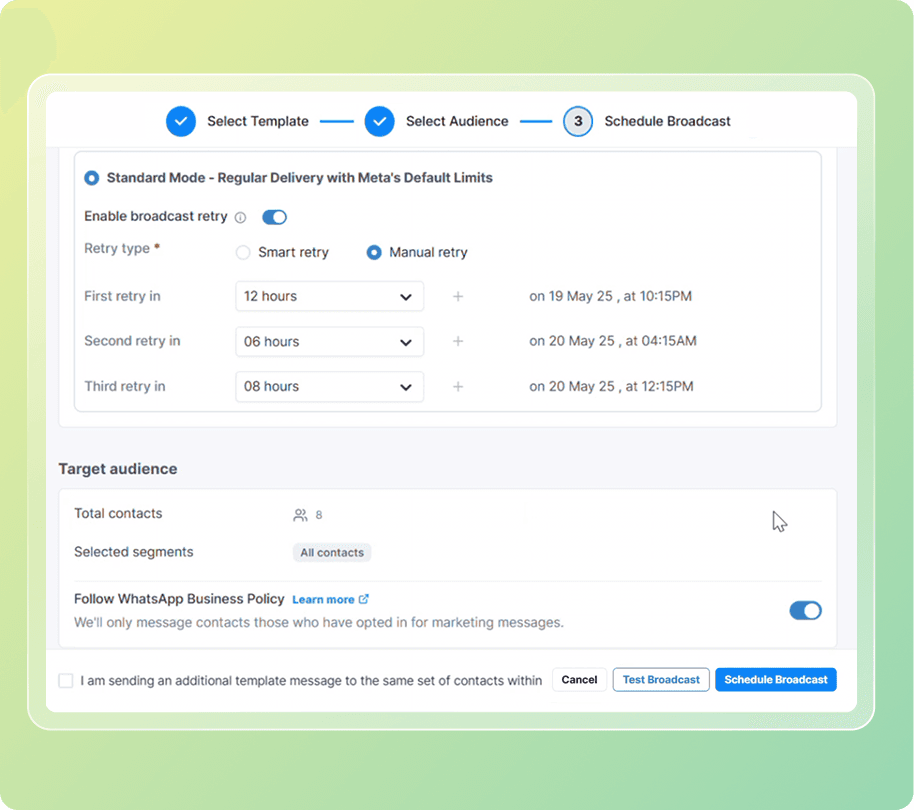Go to the Select Audience step
The image size is (914, 810).
pos(456,121)
